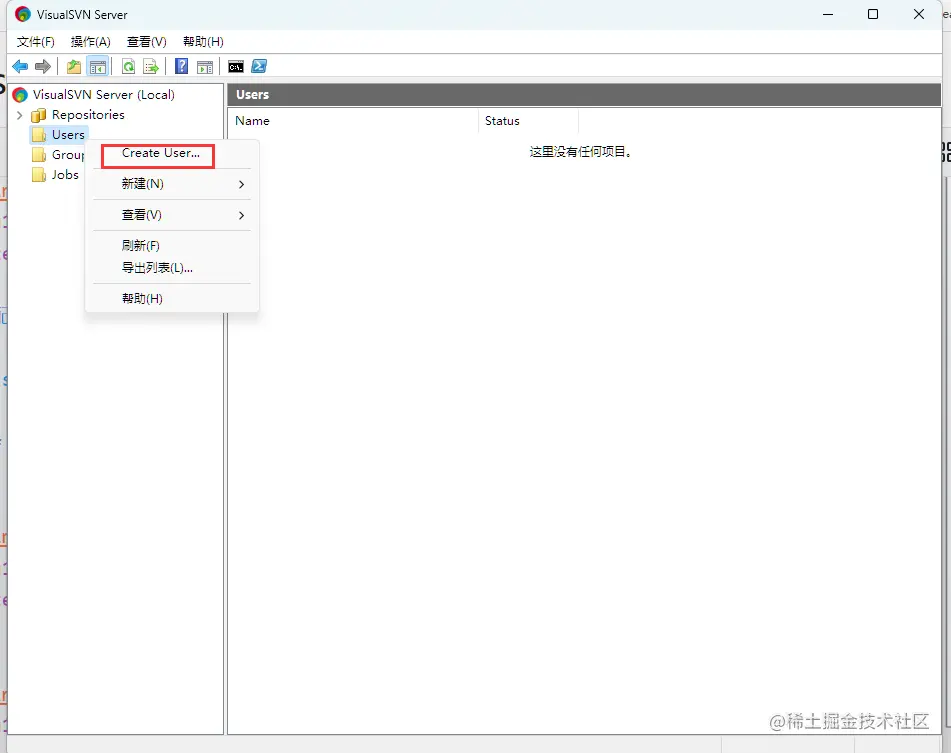Screen dimensions: 951x753
Task: Click the green Refresh toolbar icon
Action: click(129, 67)
